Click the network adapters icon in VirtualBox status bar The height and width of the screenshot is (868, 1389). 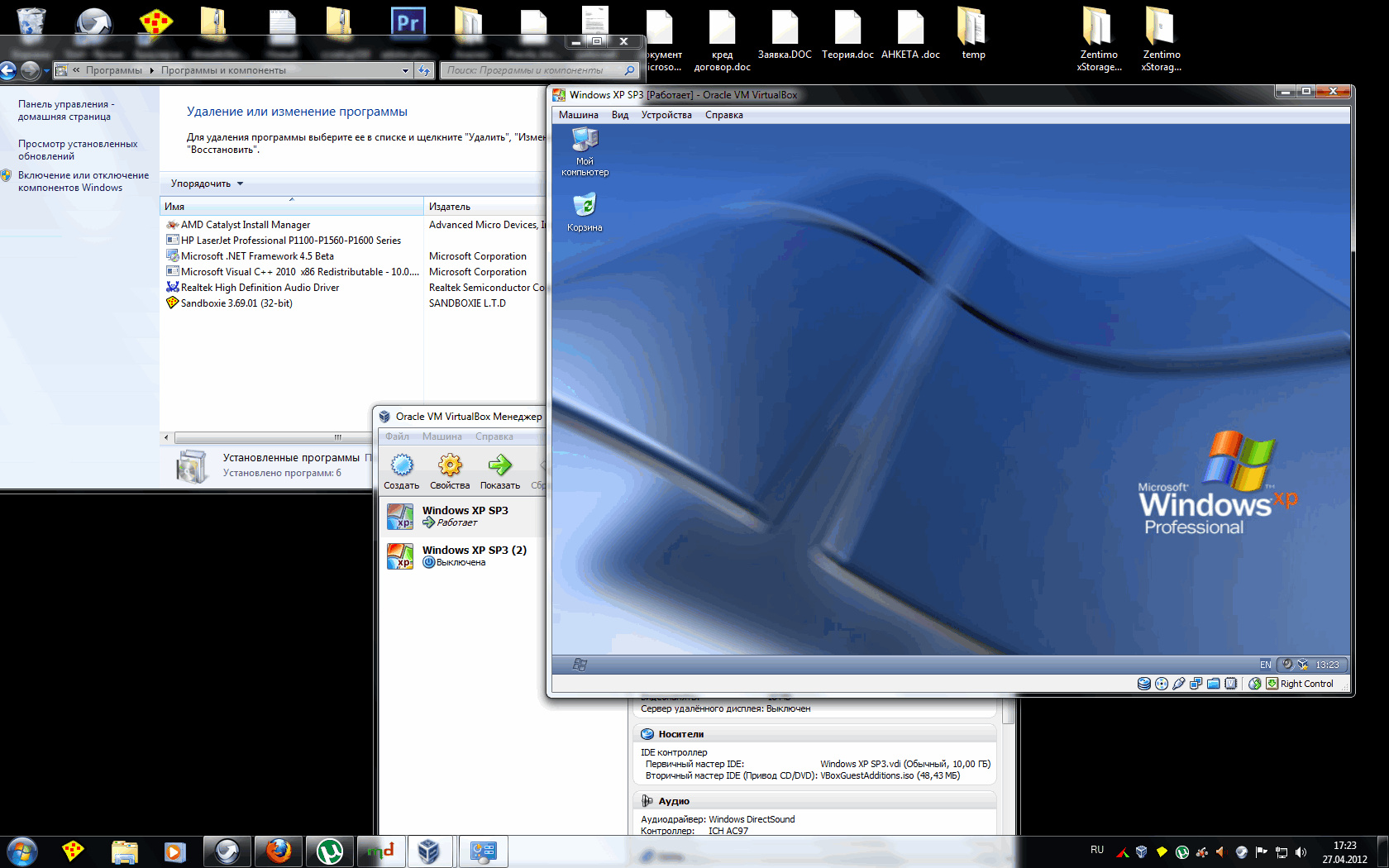(x=1196, y=684)
